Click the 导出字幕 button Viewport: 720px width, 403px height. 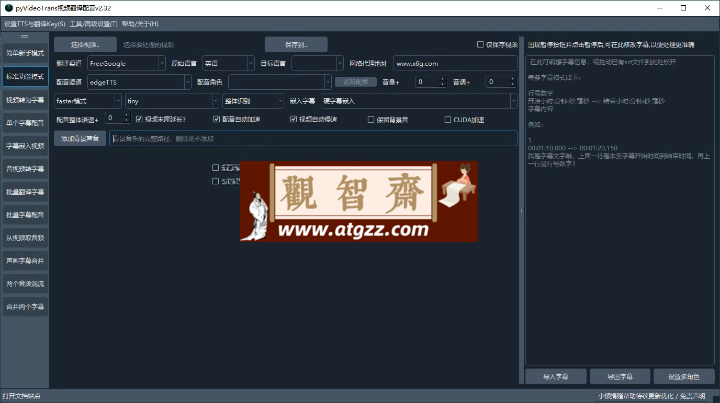(x=620, y=376)
